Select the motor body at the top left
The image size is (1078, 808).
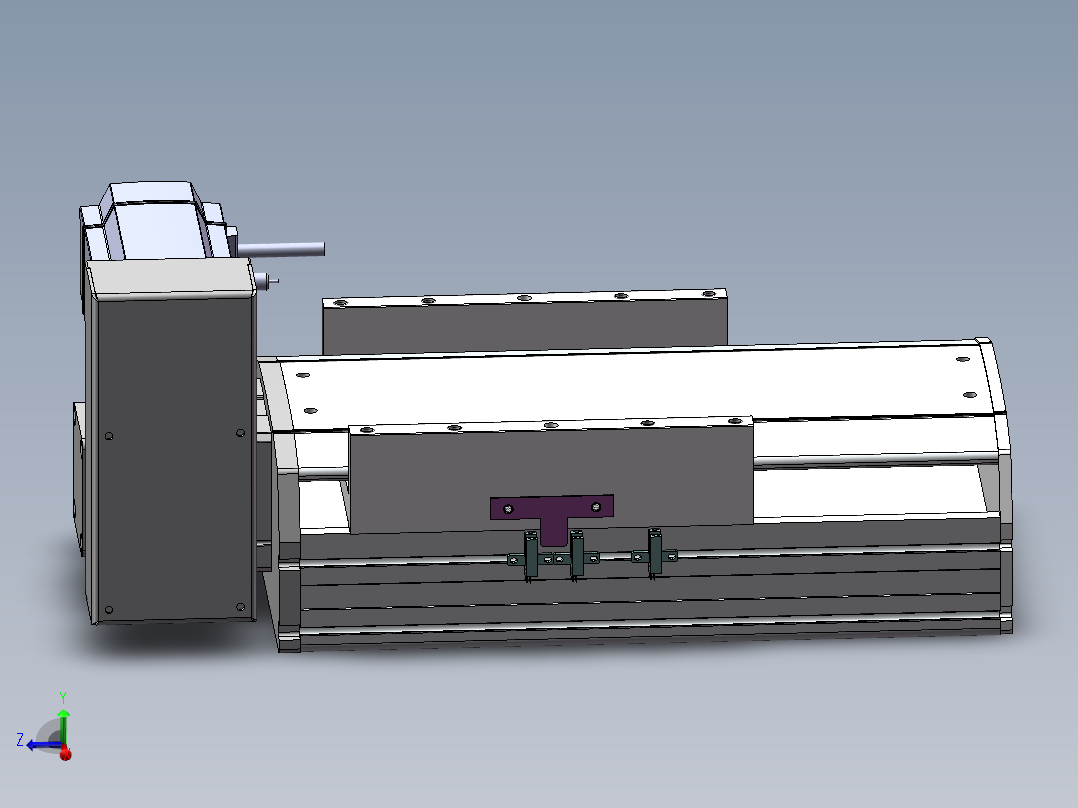click(157, 220)
